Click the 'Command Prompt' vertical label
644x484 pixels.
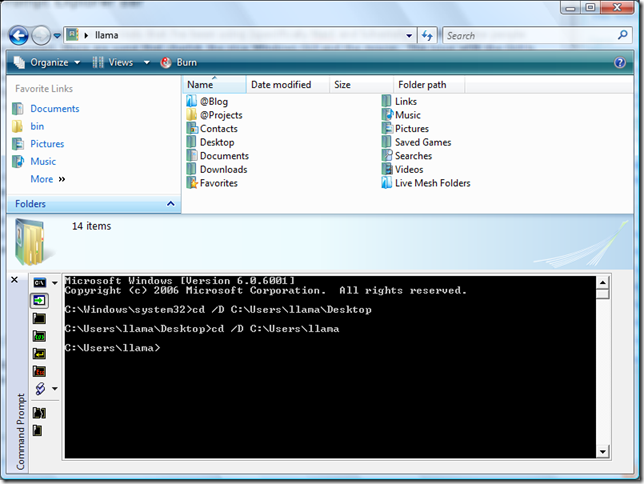click(x=21, y=431)
